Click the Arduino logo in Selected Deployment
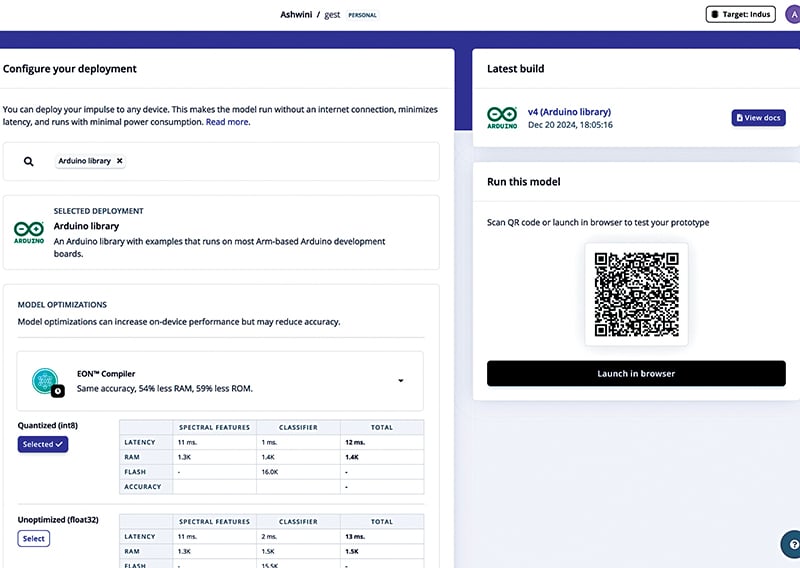Image resolution: width=800 pixels, height=568 pixels. pyautogui.click(x=28, y=231)
